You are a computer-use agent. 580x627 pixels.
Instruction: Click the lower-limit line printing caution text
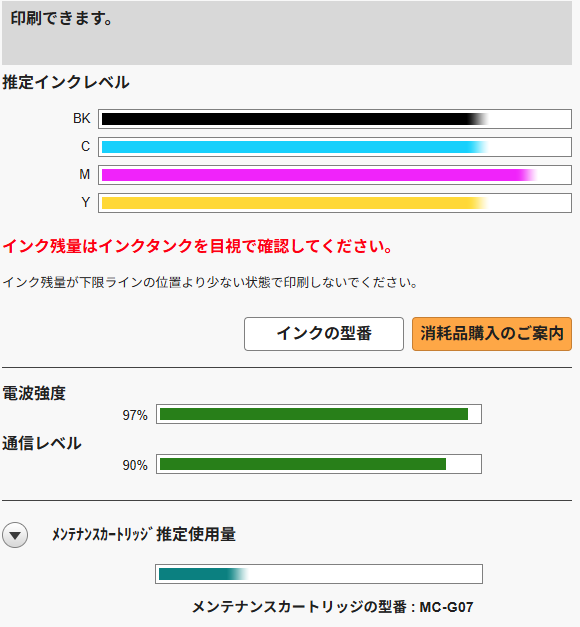(210, 282)
